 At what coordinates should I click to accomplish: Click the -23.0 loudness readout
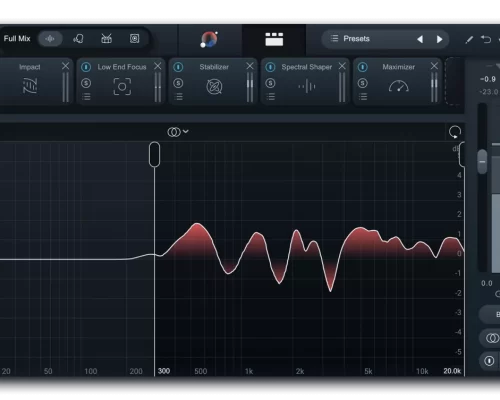coord(489,92)
